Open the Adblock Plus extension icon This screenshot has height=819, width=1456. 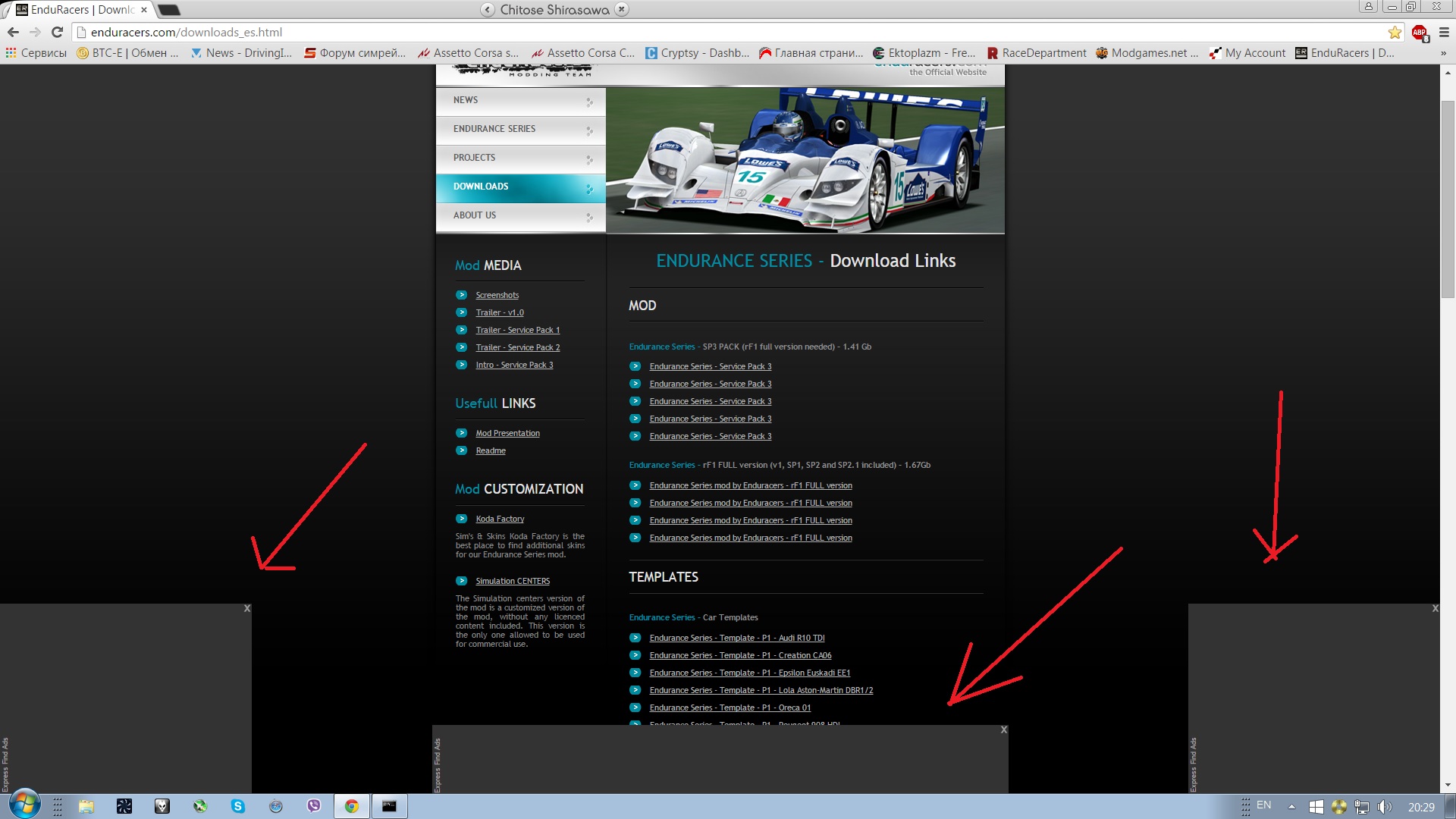pos(1420,32)
